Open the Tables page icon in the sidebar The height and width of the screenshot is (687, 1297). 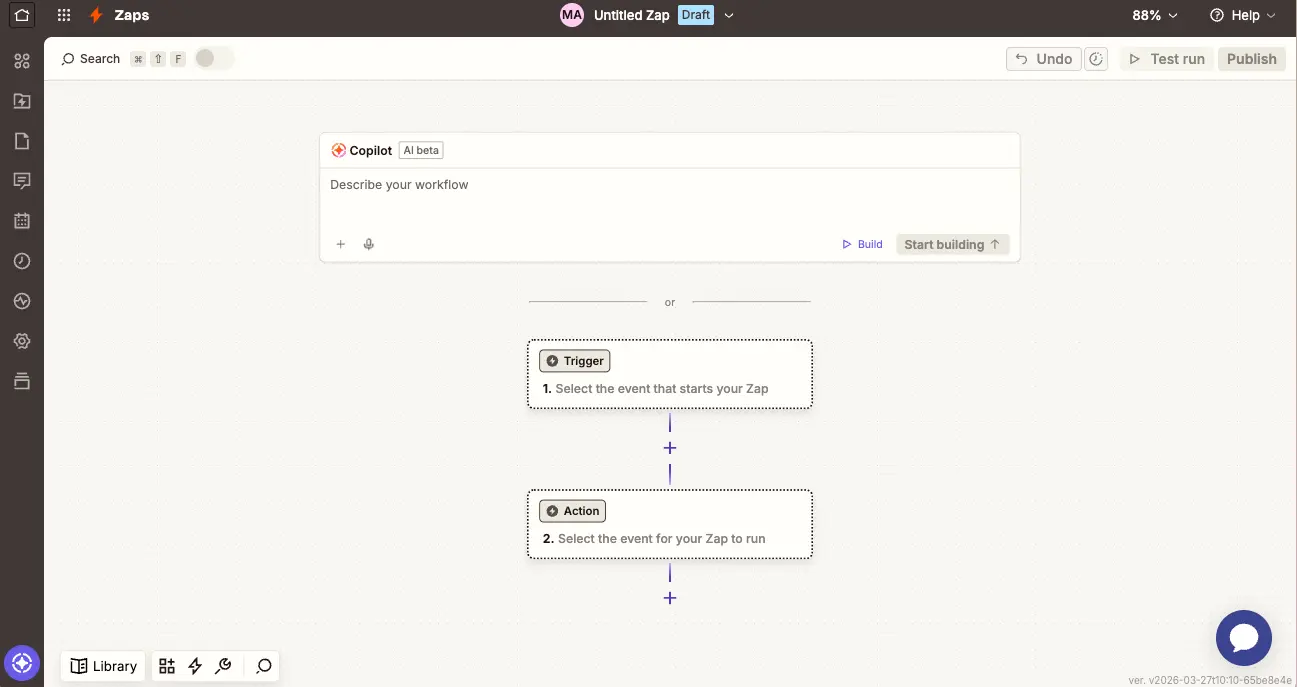pyautogui.click(x=22, y=140)
